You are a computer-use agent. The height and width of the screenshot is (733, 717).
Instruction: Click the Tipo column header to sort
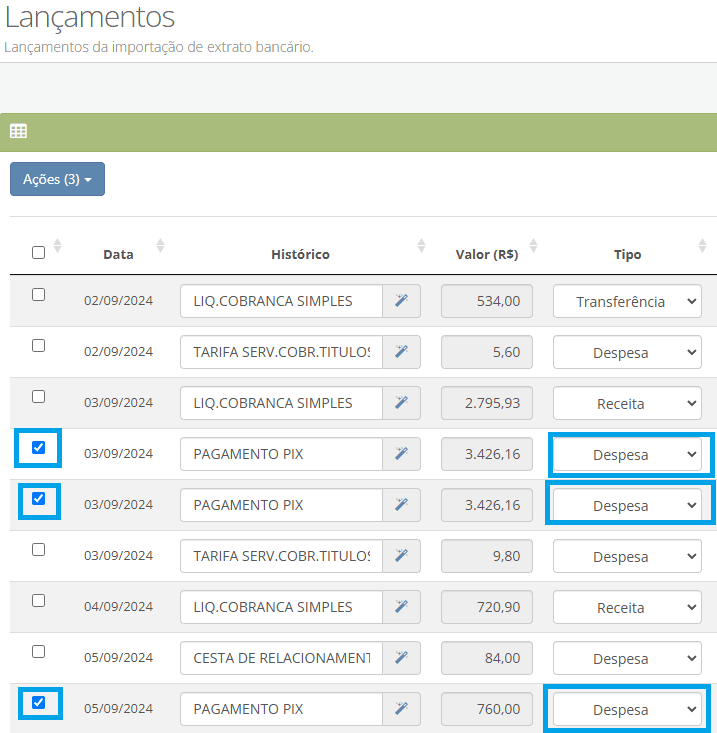point(627,254)
